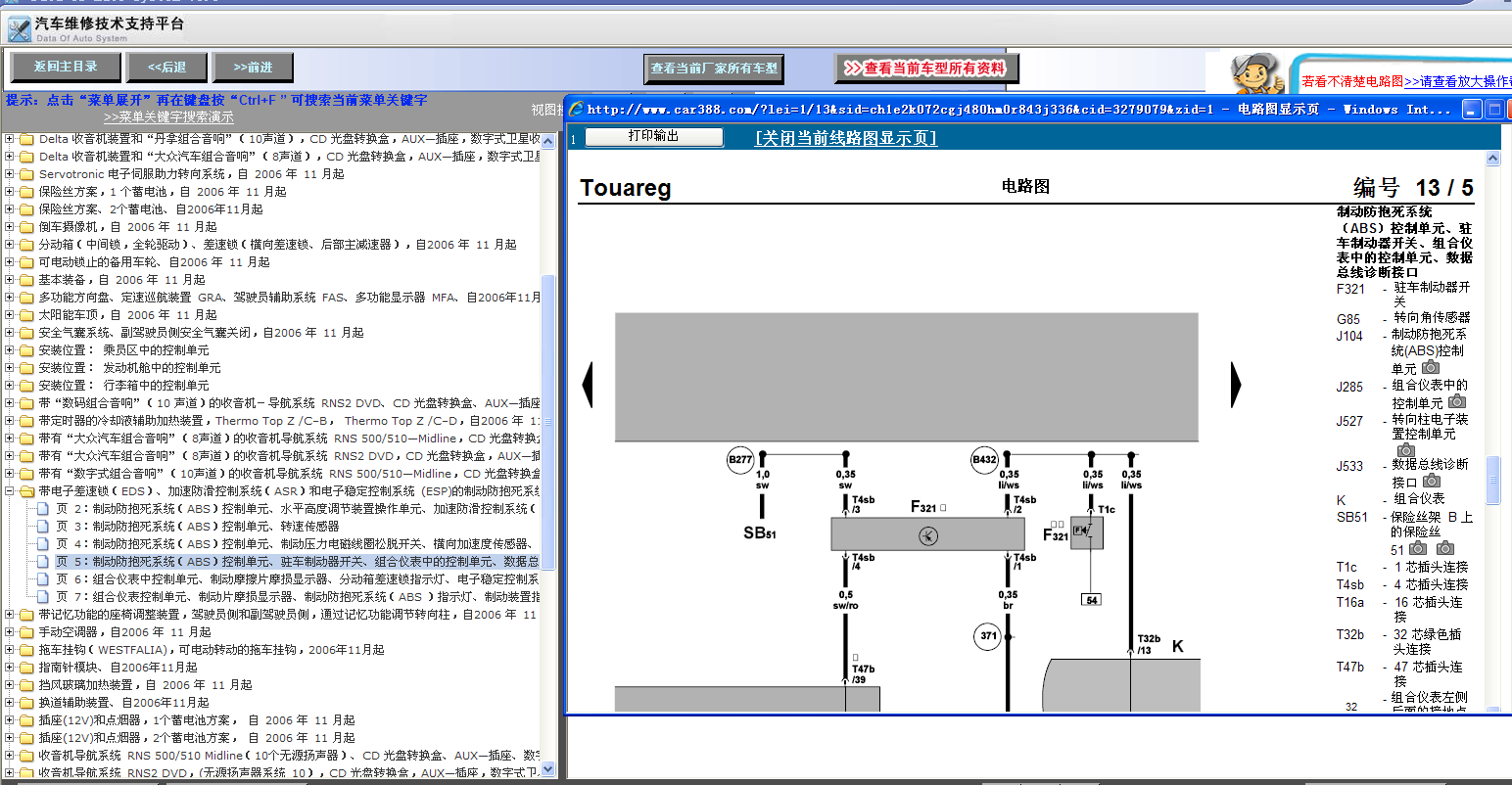The width and height of the screenshot is (1512, 785).
Task: Open the >>请查看放大操作 link
Action: point(1457,81)
